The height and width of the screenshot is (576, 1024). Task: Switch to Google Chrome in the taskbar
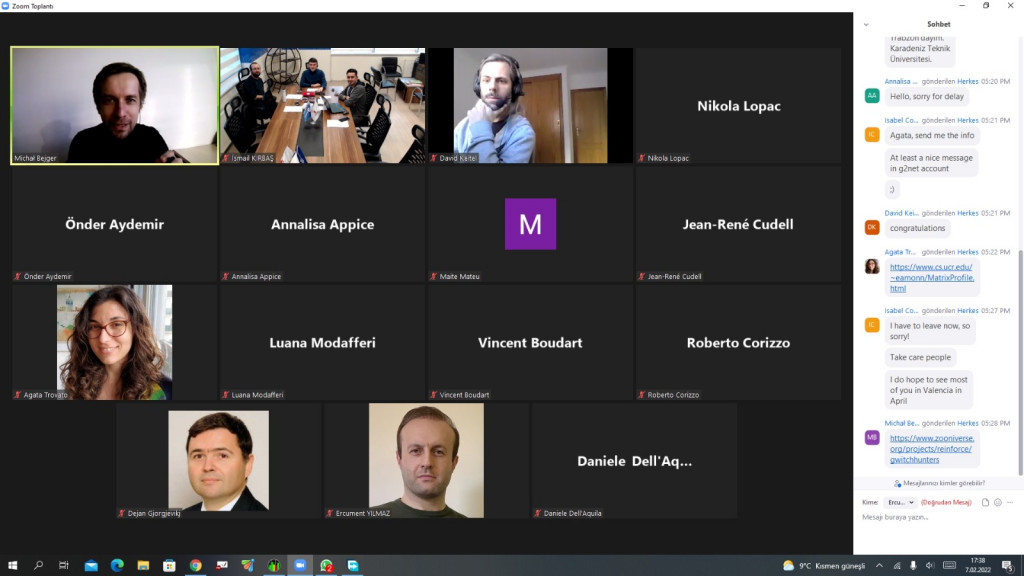[195, 566]
